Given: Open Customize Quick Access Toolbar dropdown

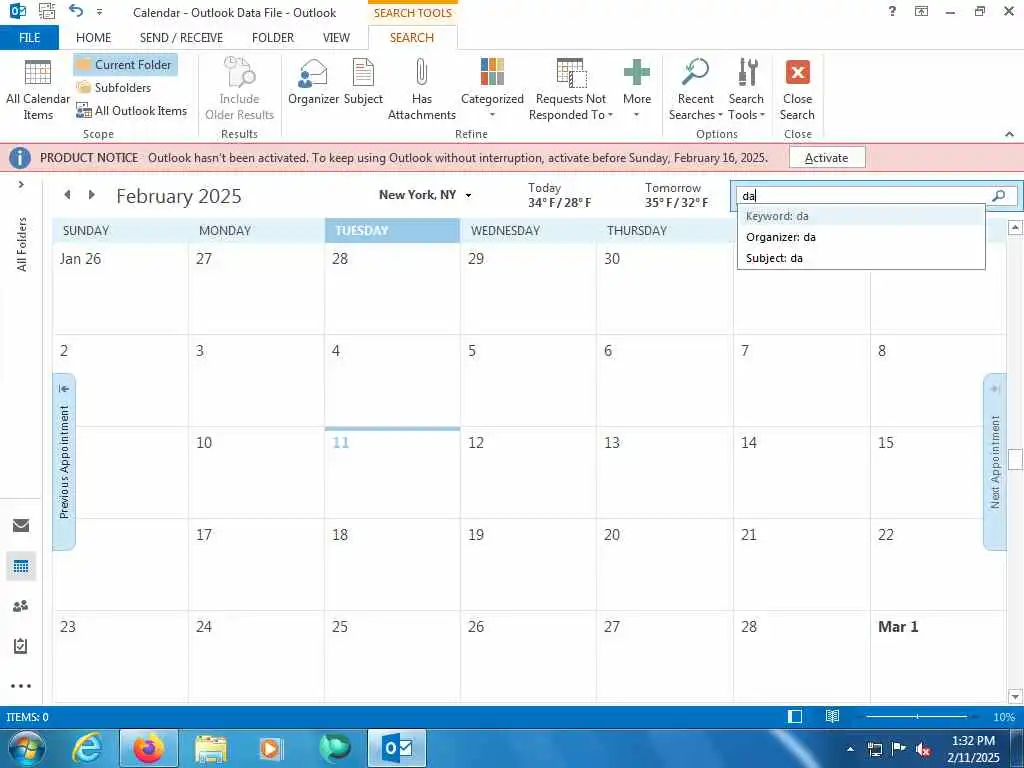Looking at the screenshot, I should (99, 12).
